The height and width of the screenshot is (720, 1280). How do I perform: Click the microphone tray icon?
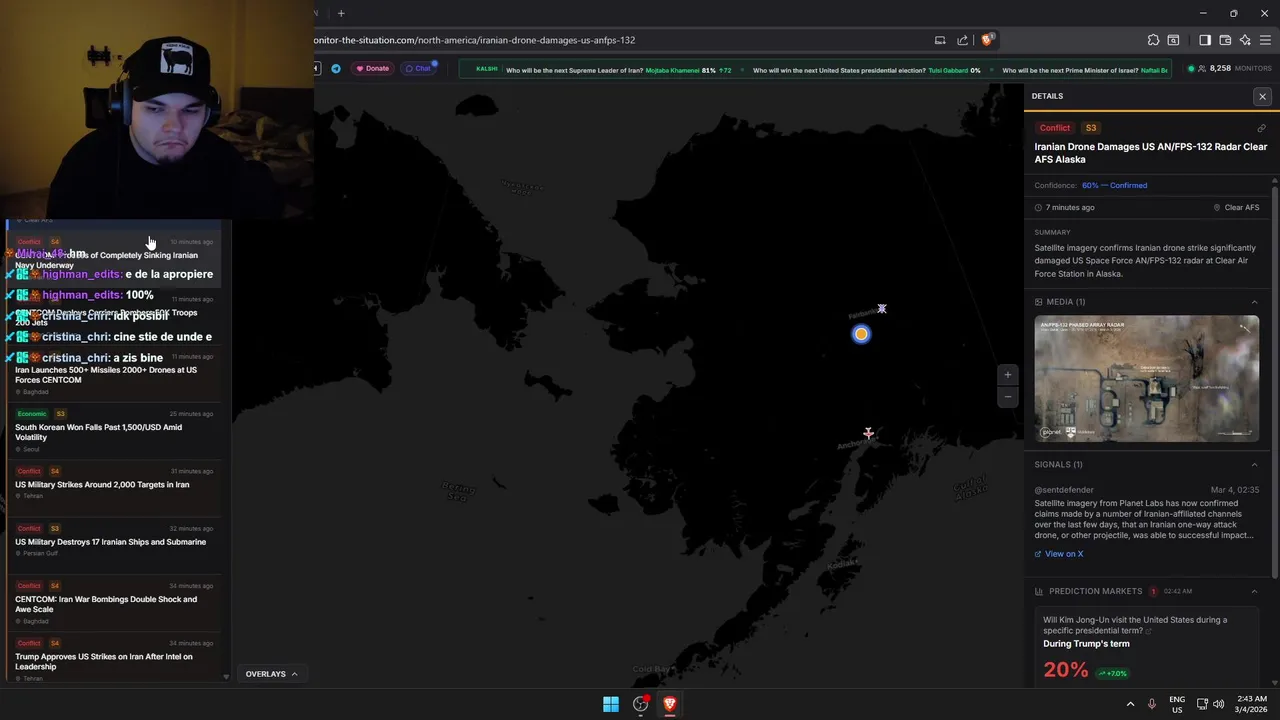[1152, 704]
